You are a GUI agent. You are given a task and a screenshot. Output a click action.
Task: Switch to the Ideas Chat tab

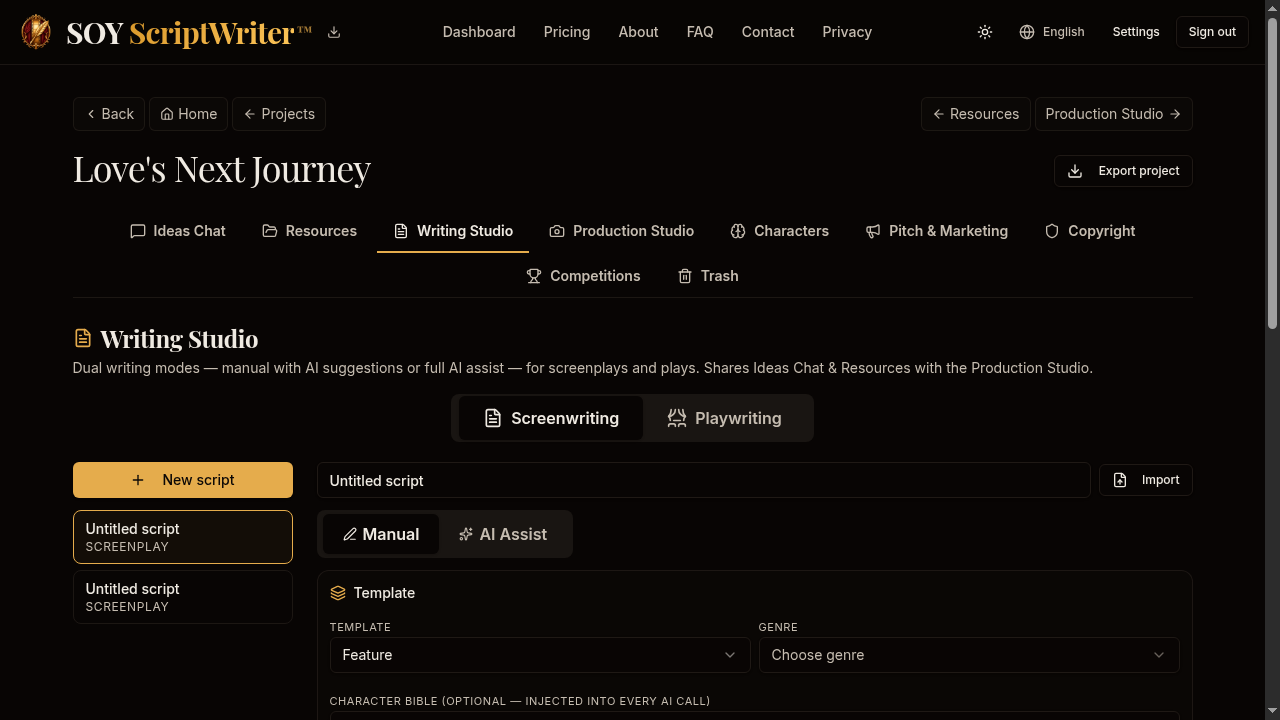tap(178, 231)
